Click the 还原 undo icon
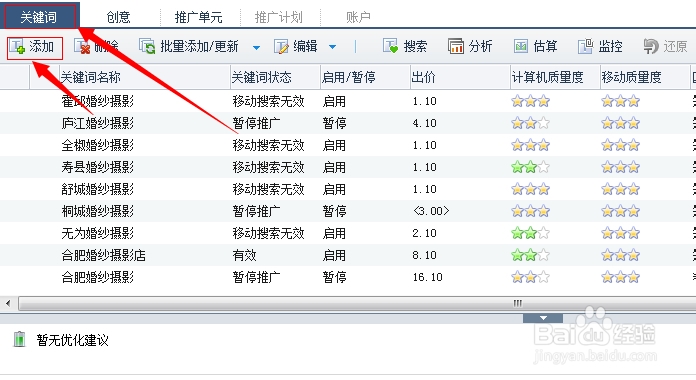 tap(651, 47)
